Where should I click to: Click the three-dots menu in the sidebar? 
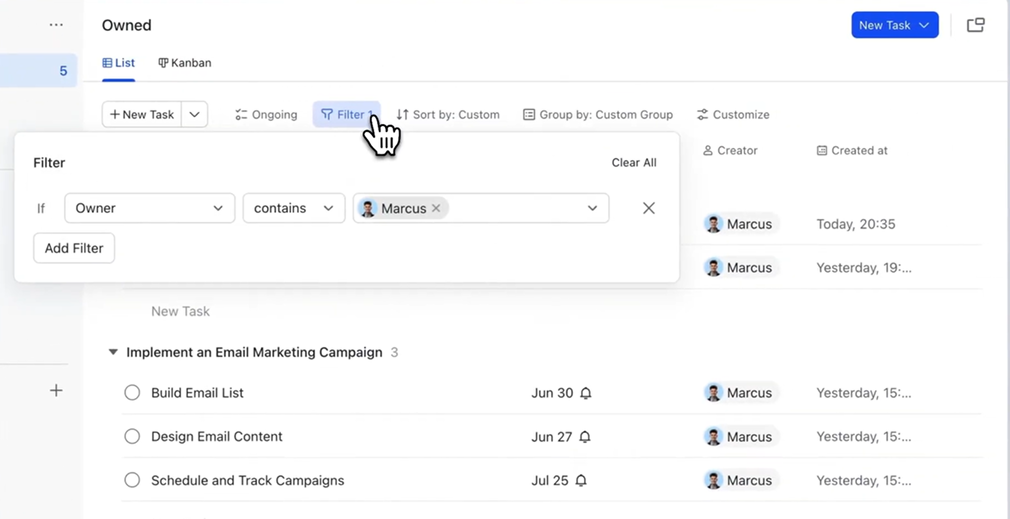56,25
